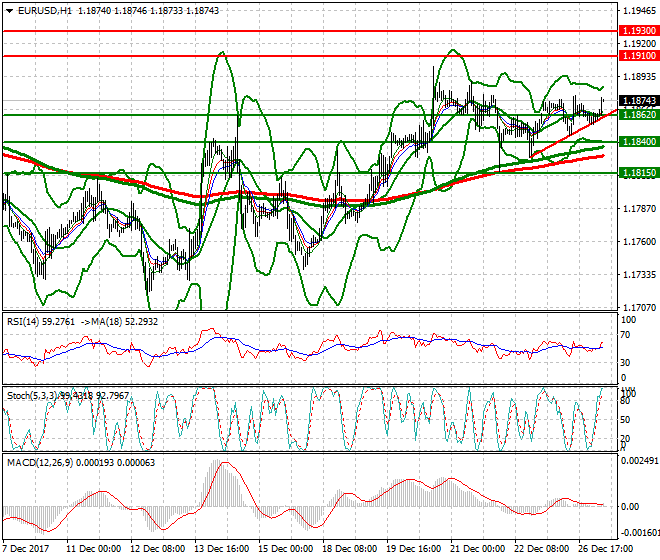This screenshot has height=560, width=660.
Task: Click the 21 Dec 00:00 time label
Action: pos(477,549)
